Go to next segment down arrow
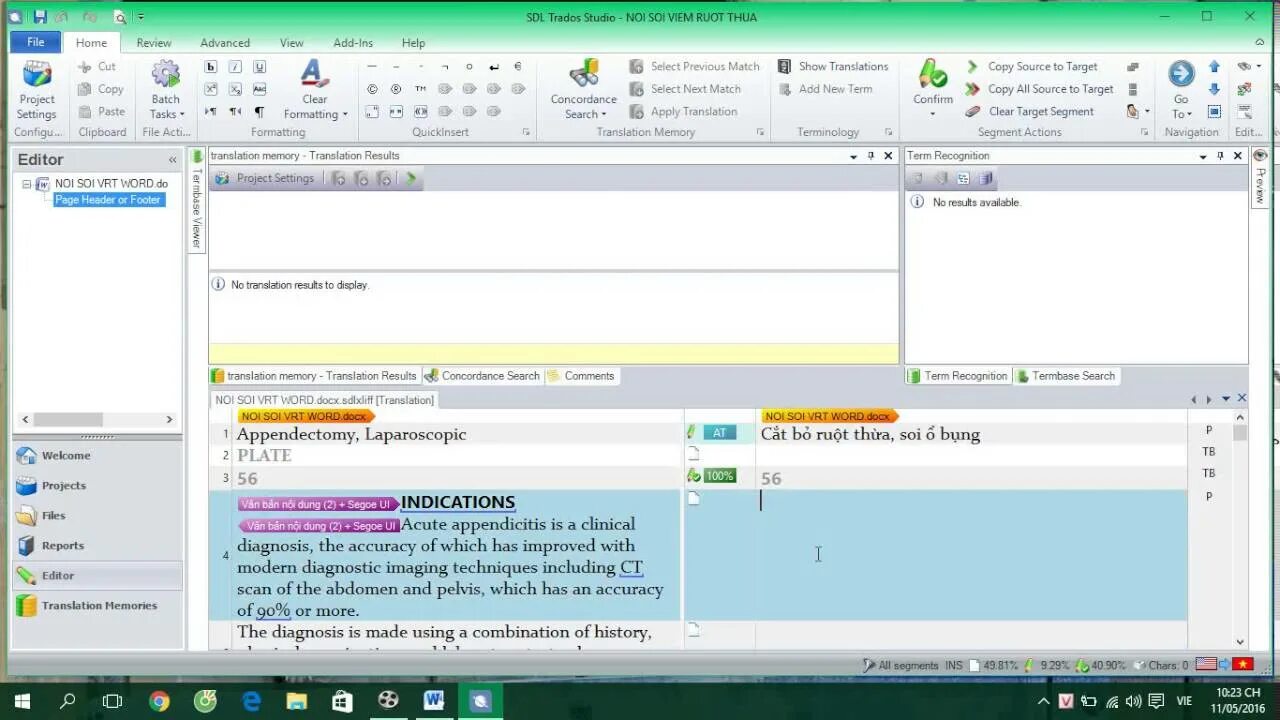The image size is (1280, 720). [x=1214, y=89]
